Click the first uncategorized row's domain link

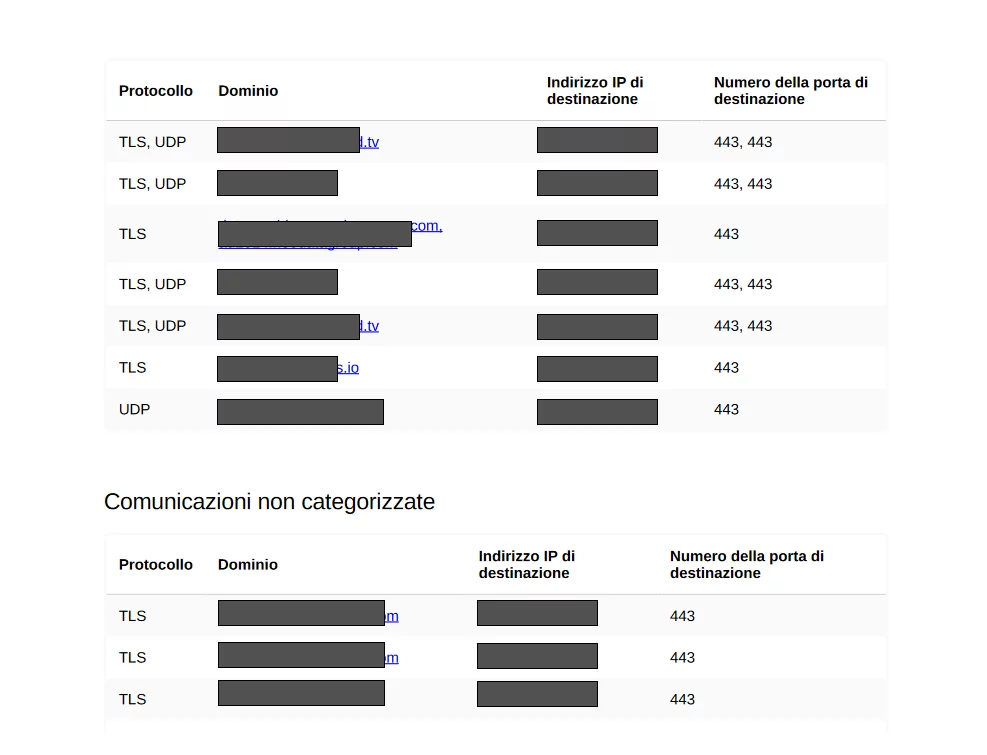(x=392, y=616)
